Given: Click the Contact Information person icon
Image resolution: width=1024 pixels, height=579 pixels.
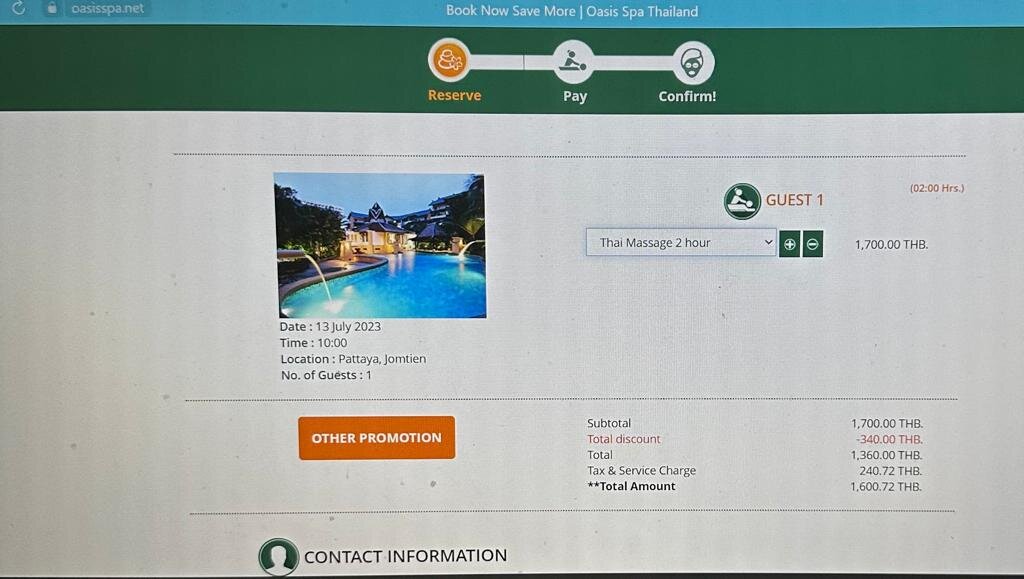Looking at the screenshot, I should [x=278, y=557].
